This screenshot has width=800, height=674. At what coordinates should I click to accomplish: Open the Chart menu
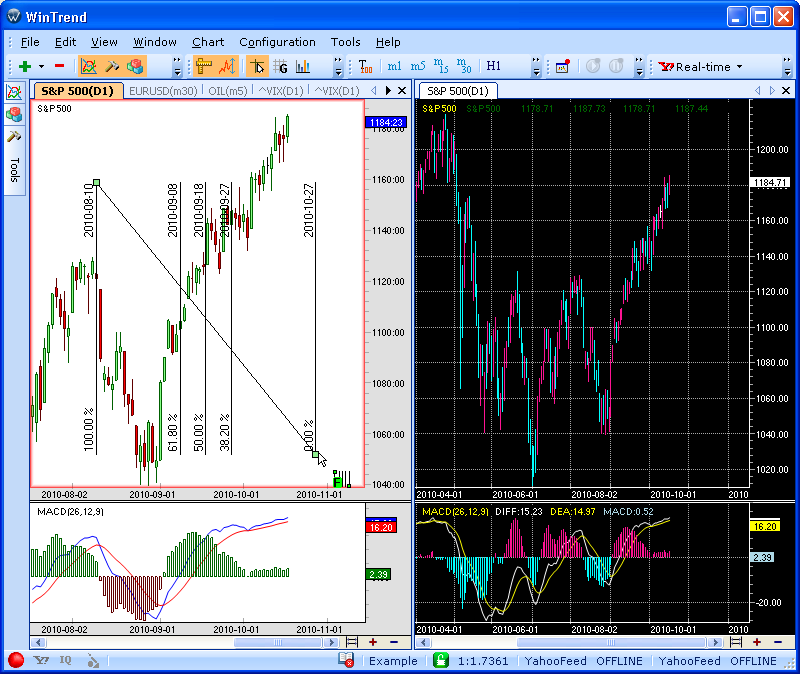[x=208, y=42]
